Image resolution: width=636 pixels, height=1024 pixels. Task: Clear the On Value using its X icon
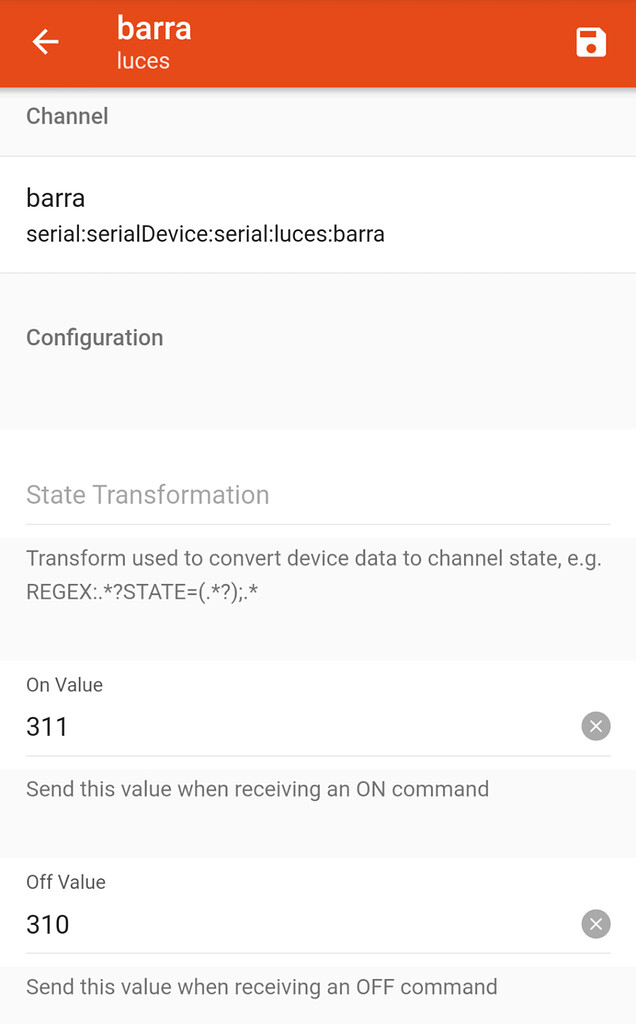(x=595, y=726)
